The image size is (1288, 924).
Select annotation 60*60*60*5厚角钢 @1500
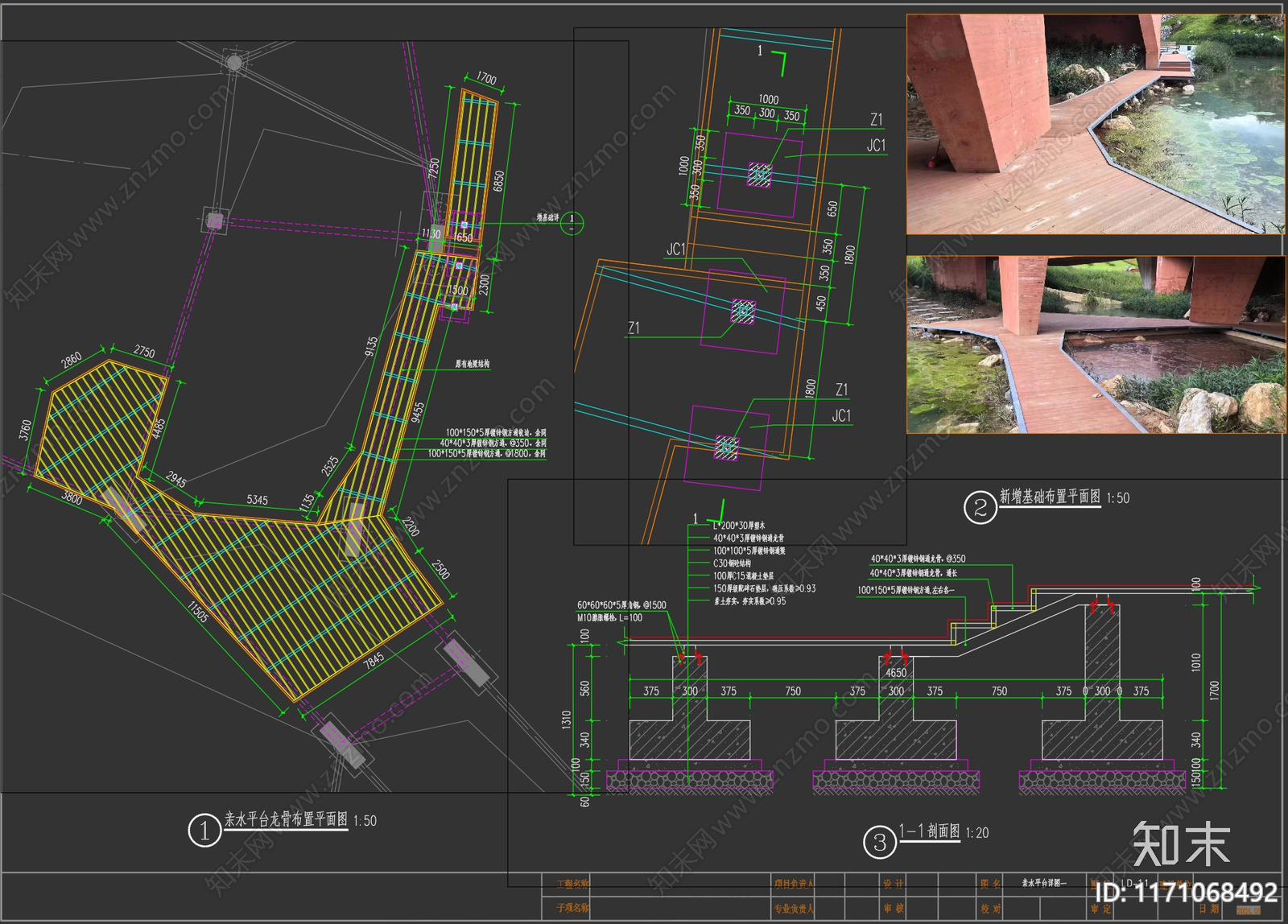coord(621,605)
